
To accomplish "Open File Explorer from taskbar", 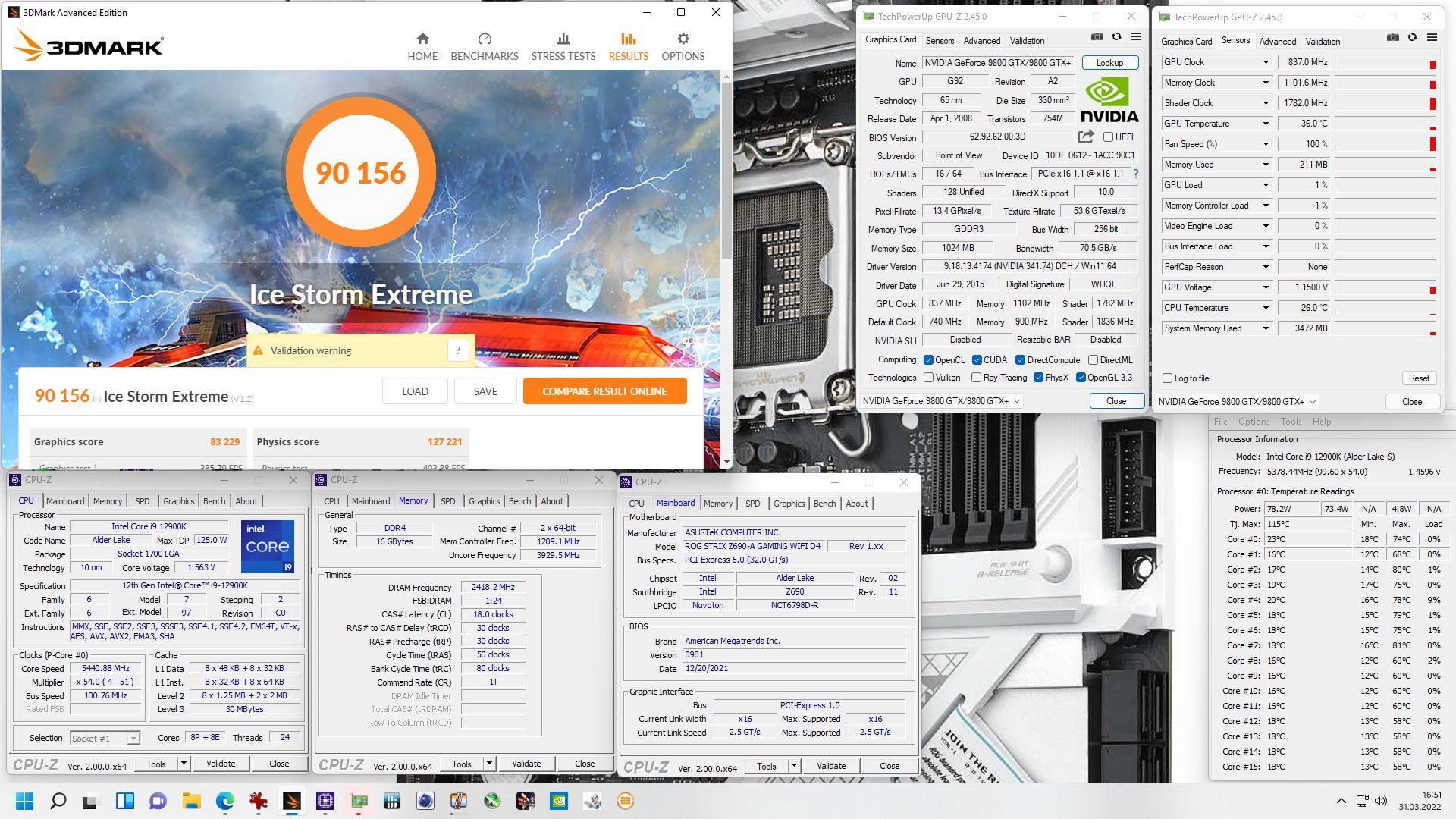I will tap(191, 801).
